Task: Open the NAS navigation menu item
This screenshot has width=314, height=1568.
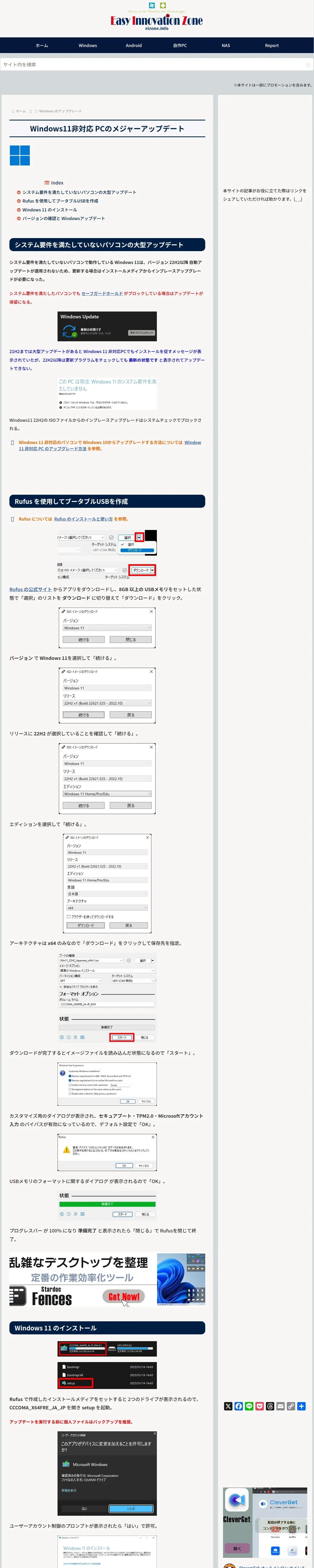Action: point(226,46)
